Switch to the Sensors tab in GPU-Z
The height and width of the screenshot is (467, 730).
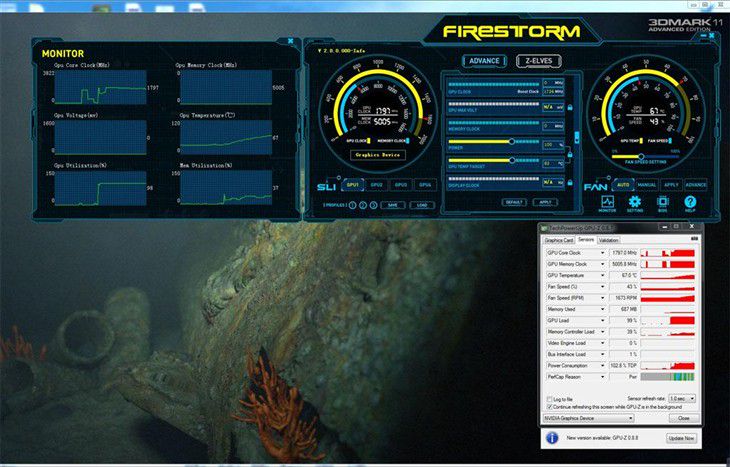(x=586, y=240)
